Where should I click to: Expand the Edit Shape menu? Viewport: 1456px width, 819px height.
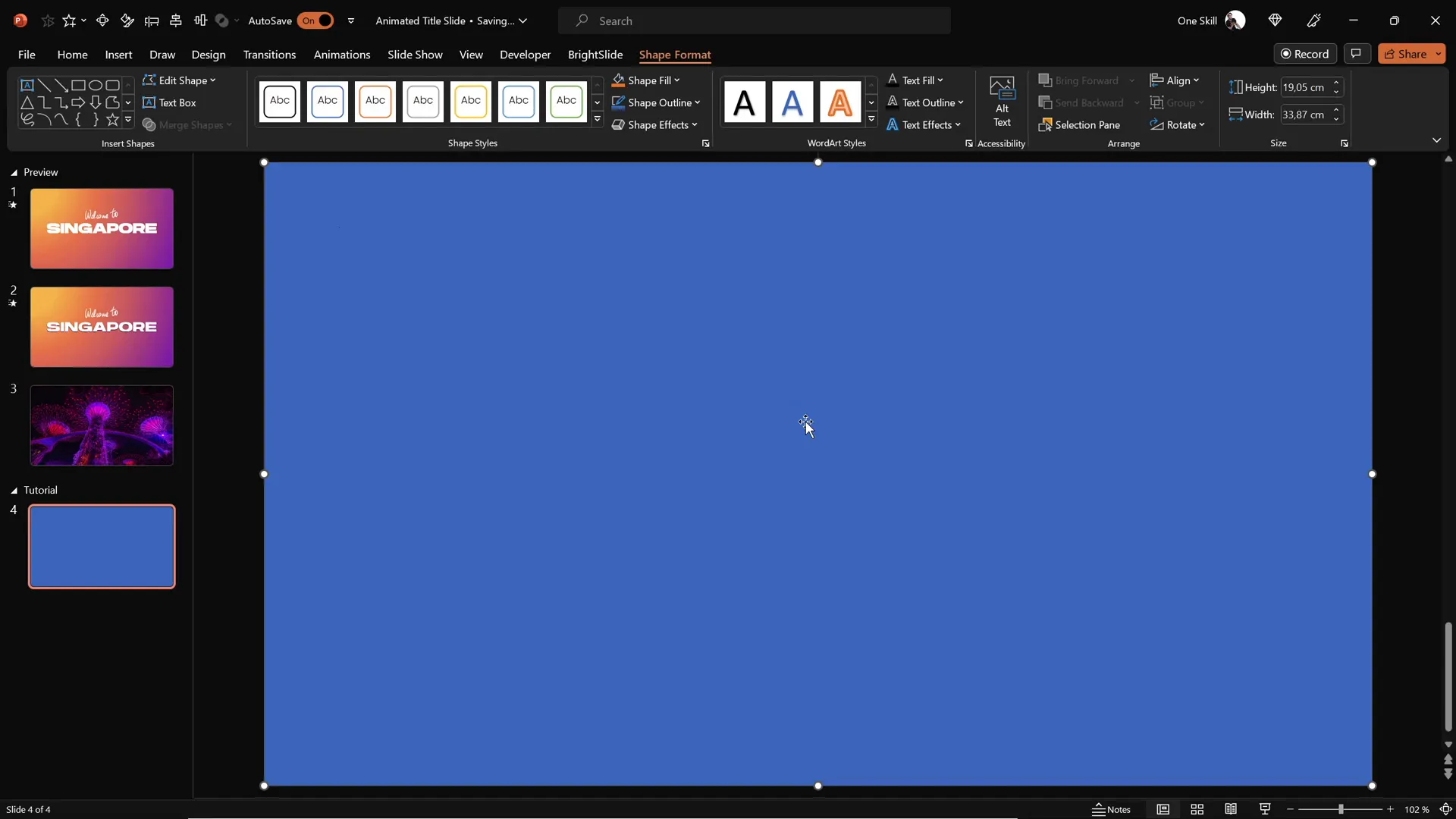(179, 80)
